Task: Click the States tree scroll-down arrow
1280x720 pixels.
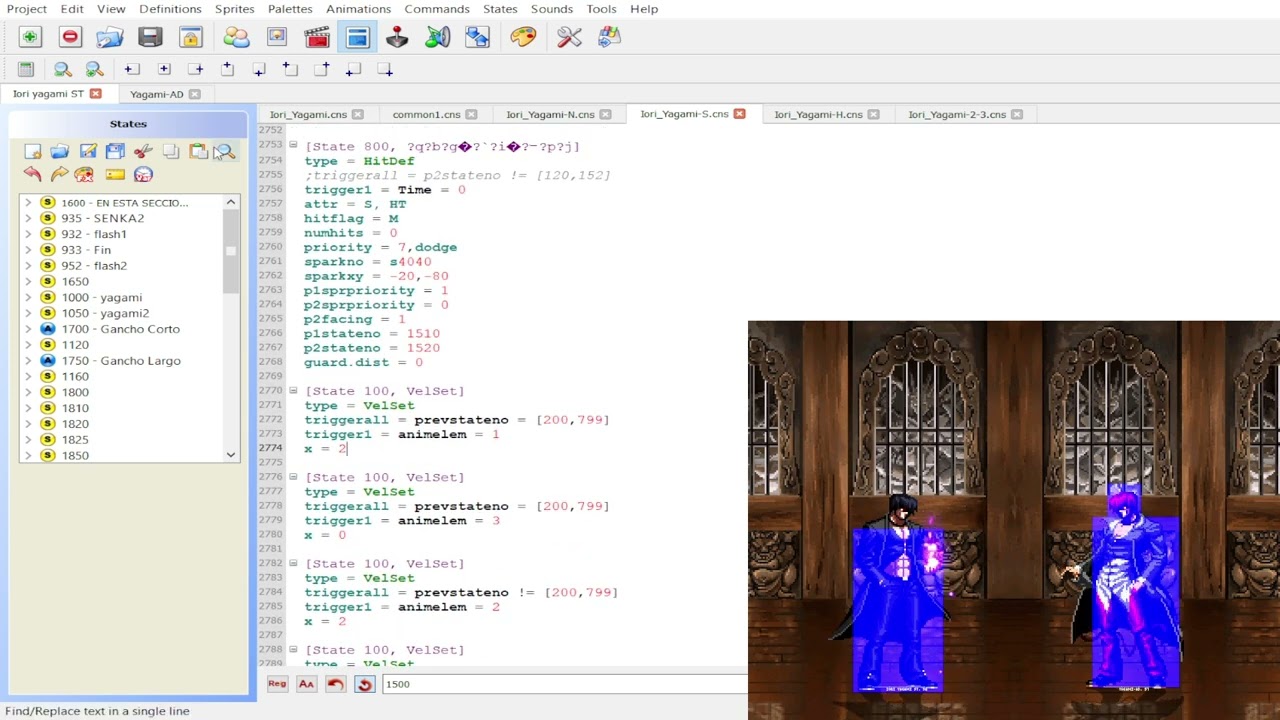Action: pos(231,455)
